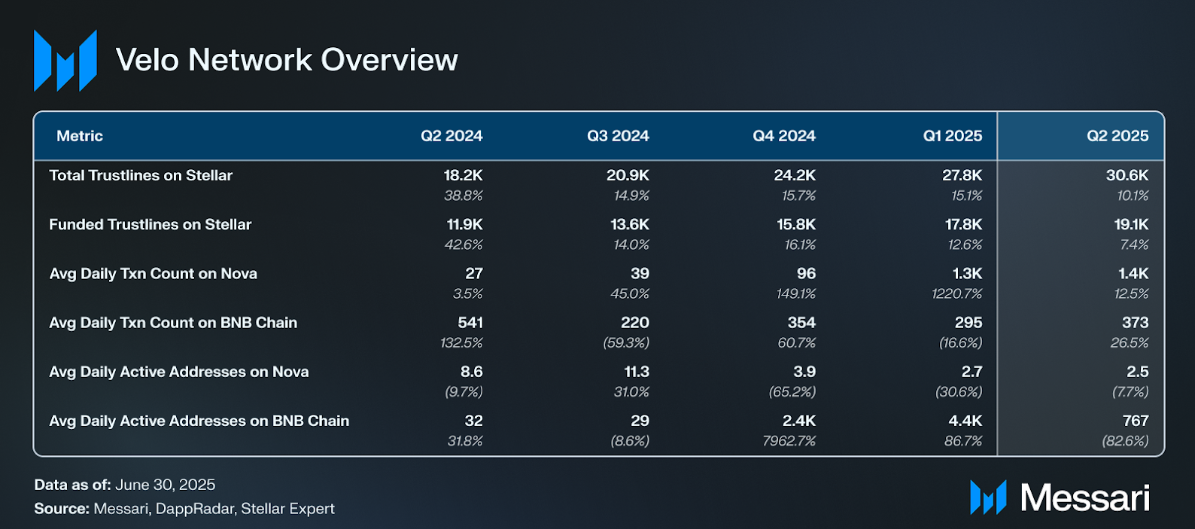1195x529 pixels.
Task: Click the "4.4K" BNB active addresses value
Action: tap(967, 421)
